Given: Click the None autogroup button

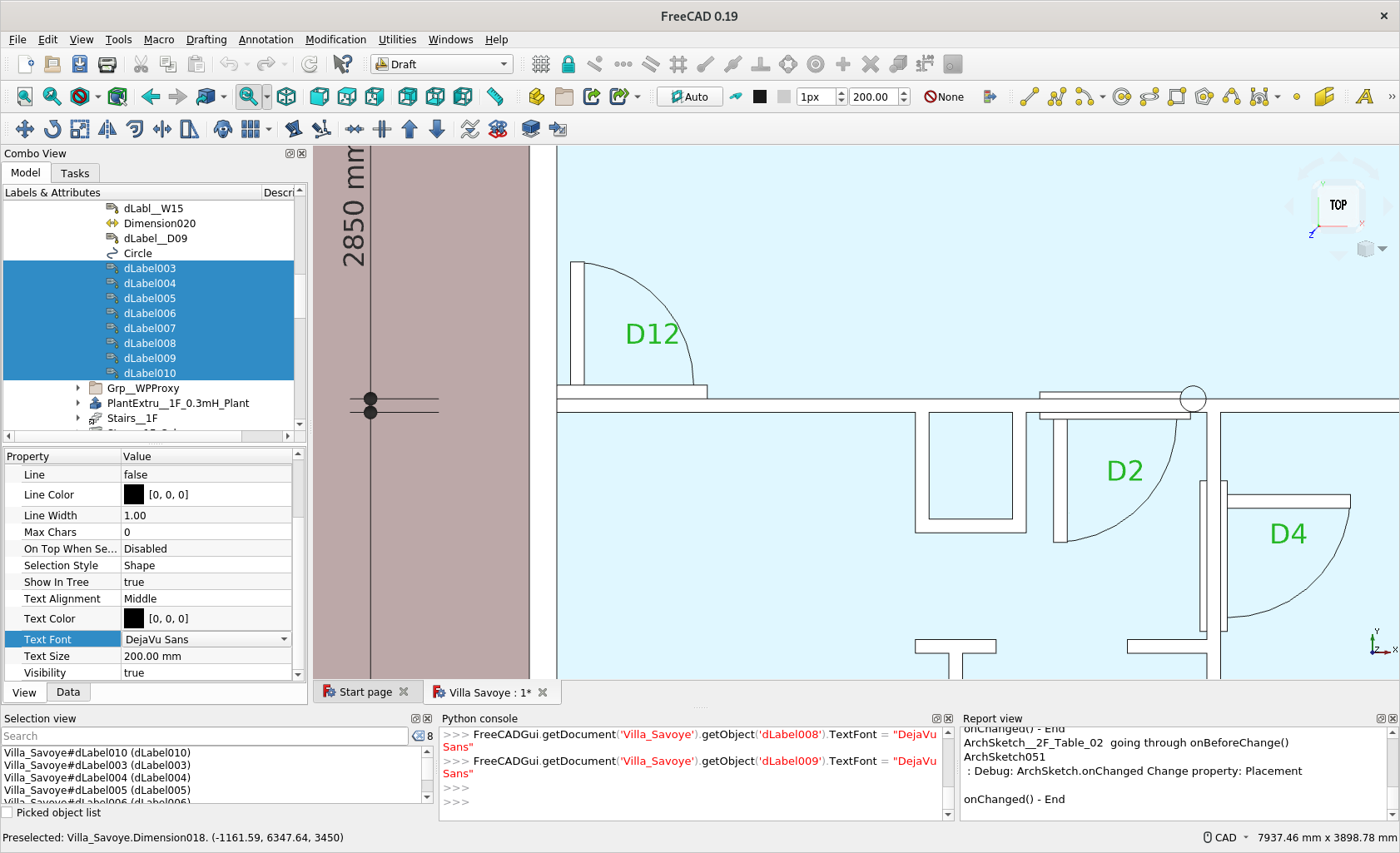Looking at the screenshot, I should coord(944,97).
